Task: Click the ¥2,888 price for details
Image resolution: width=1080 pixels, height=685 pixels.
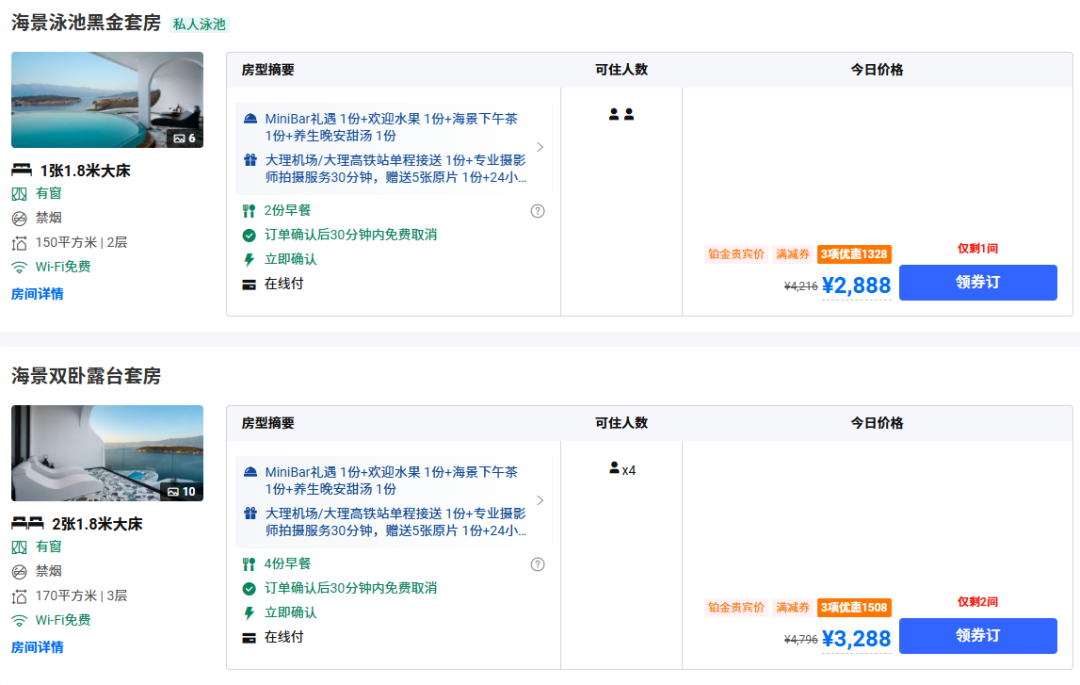Action: 856,286
